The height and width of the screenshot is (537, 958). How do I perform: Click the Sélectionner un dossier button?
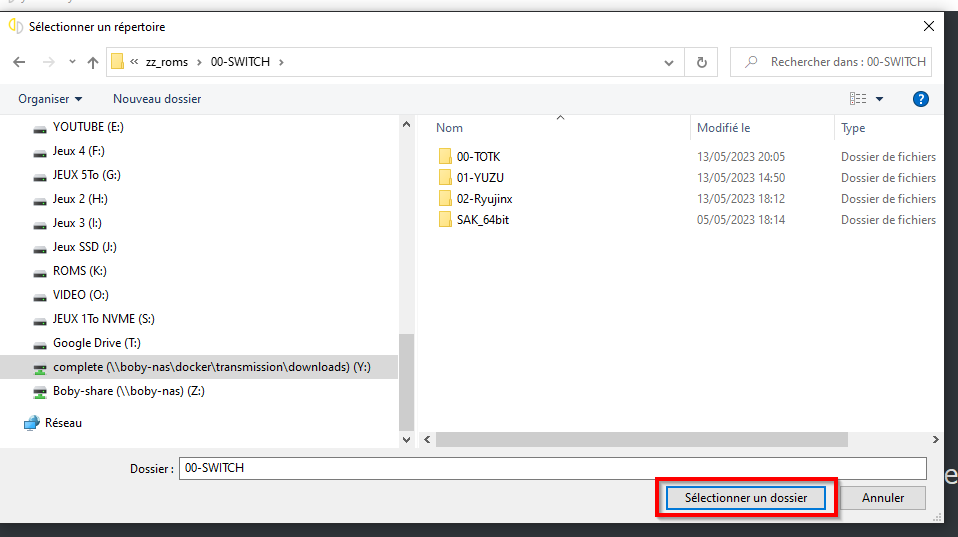745,497
